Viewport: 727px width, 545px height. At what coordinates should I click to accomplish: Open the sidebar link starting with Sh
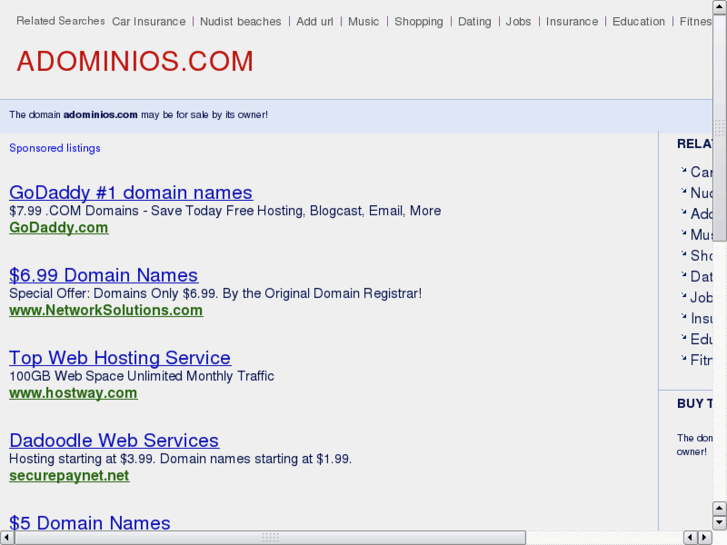(x=701, y=256)
